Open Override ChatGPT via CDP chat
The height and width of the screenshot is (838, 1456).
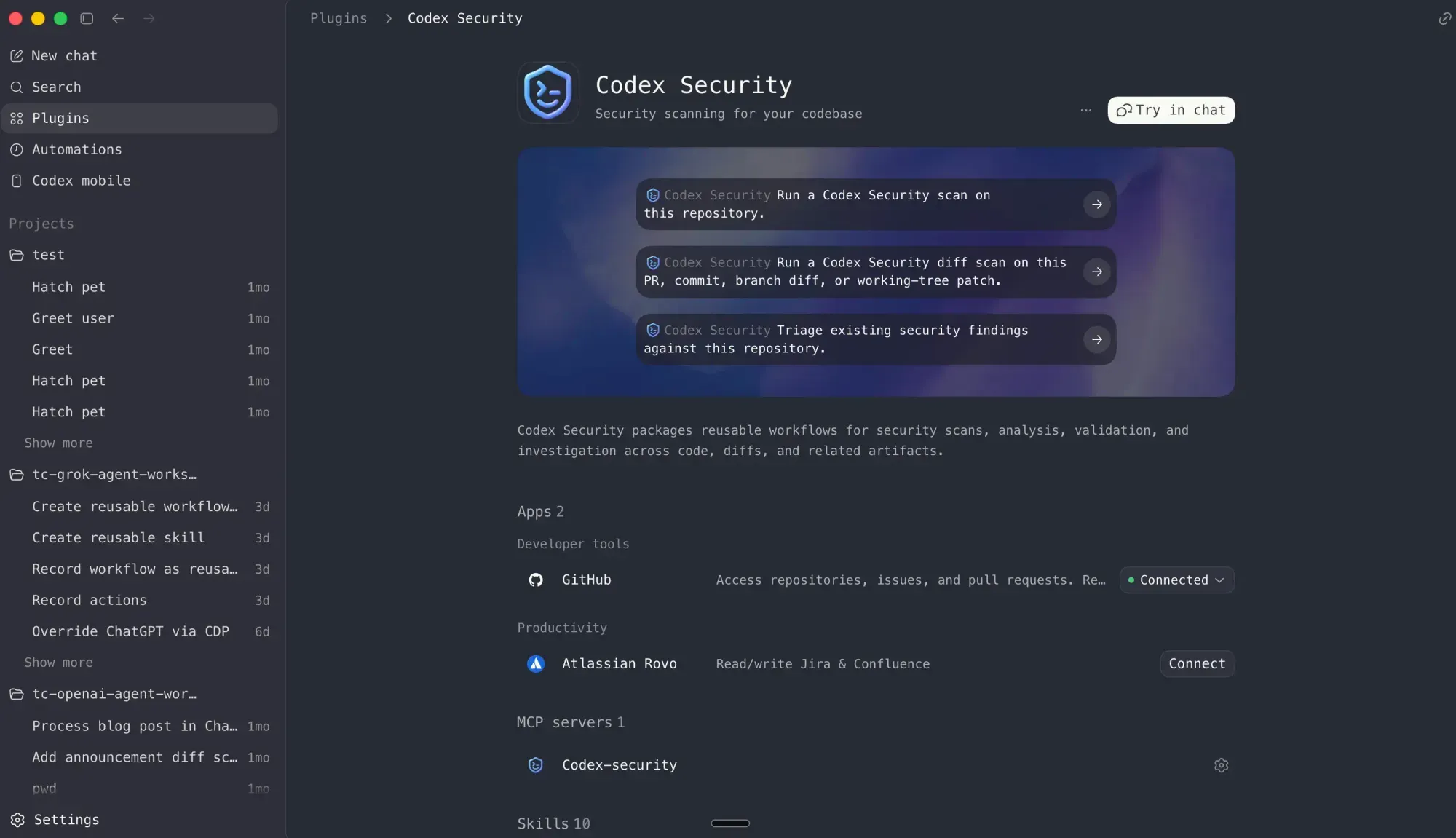click(x=139, y=632)
